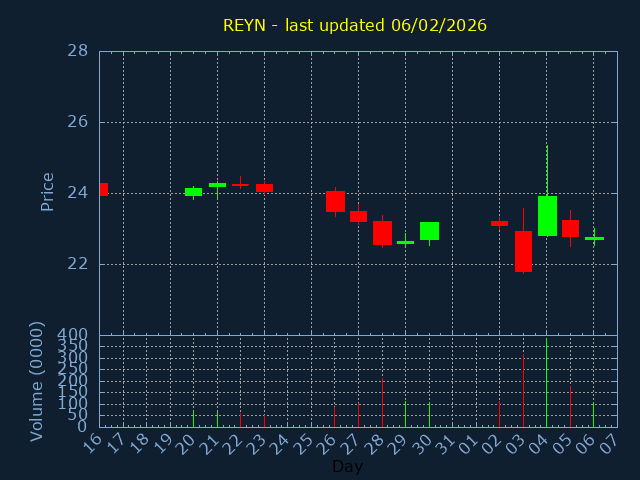Click the red candlestick on day 05

pos(570,228)
